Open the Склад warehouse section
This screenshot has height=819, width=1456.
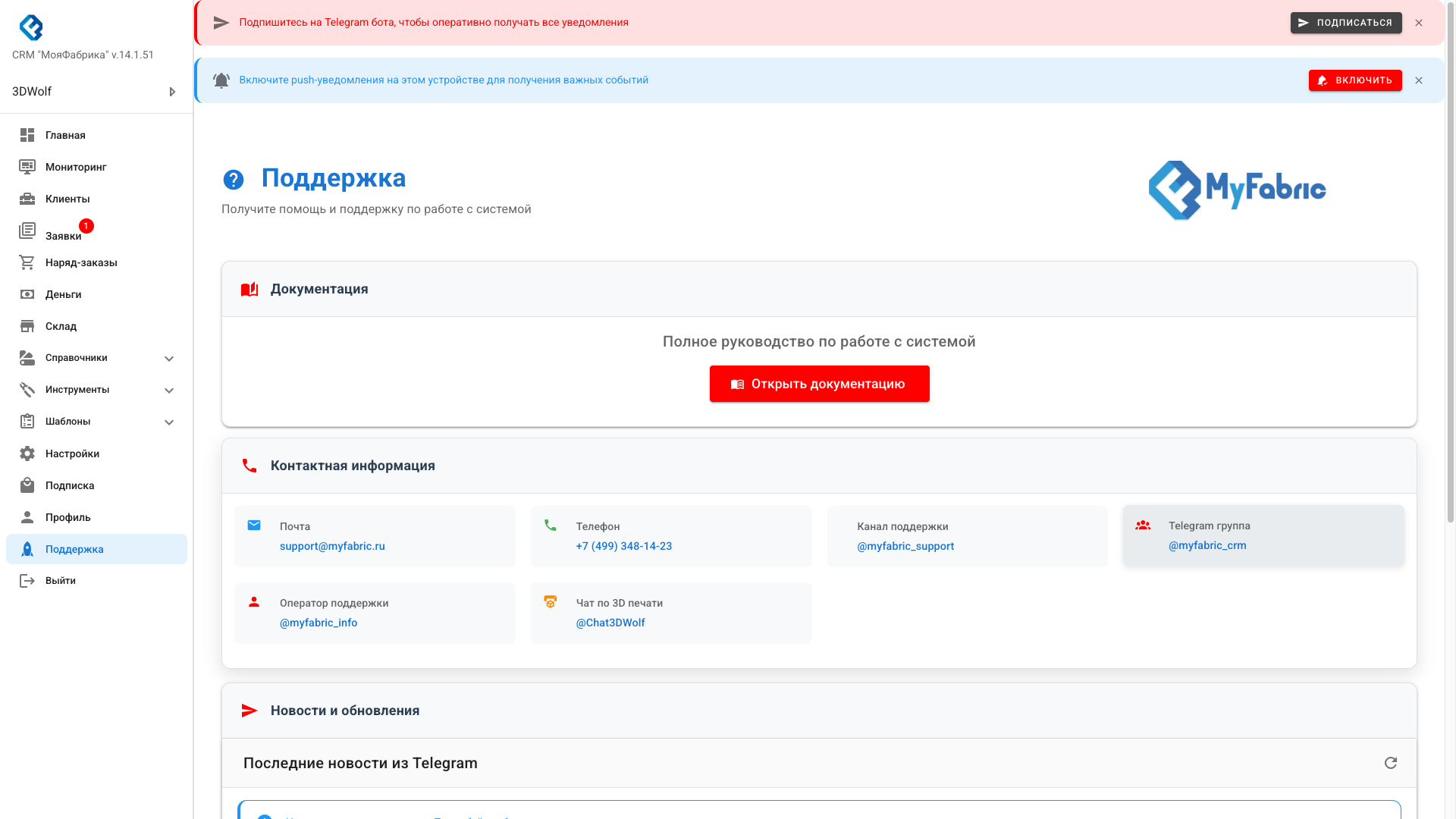(61, 326)
